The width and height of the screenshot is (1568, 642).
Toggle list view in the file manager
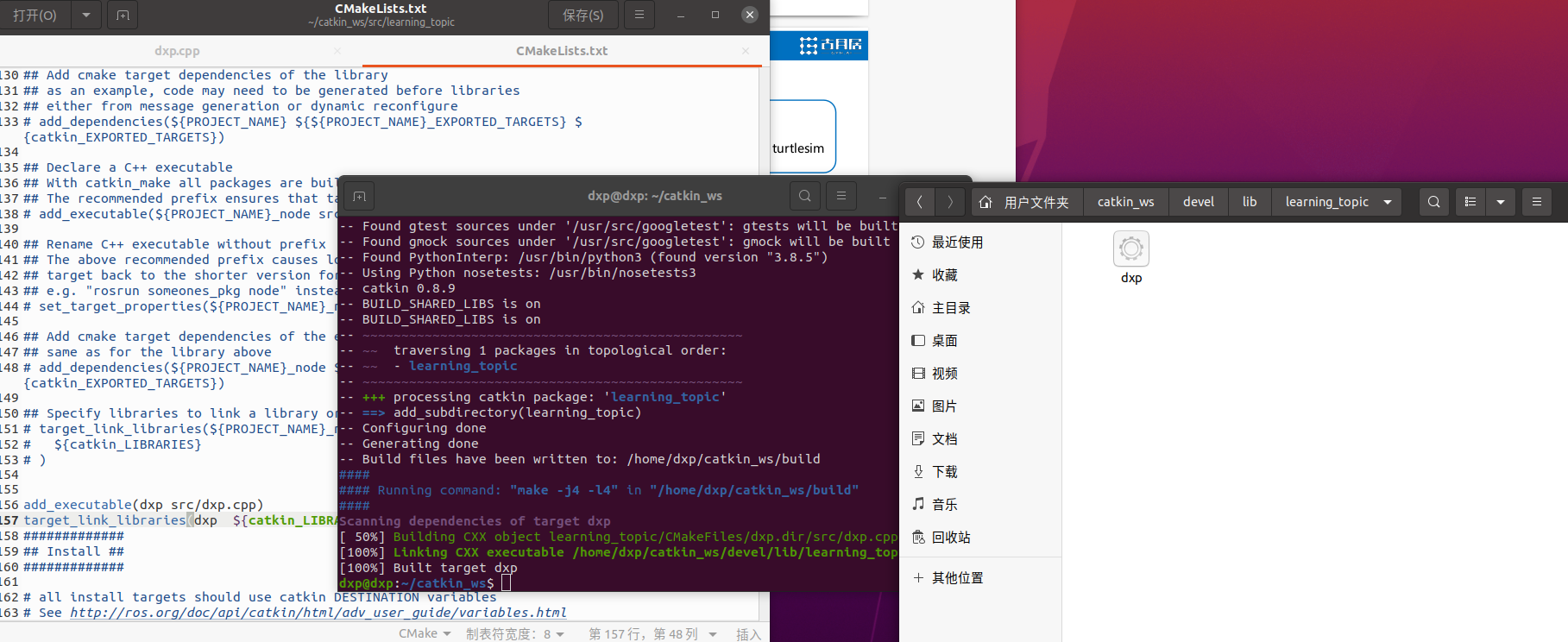tap(1470, 202)
